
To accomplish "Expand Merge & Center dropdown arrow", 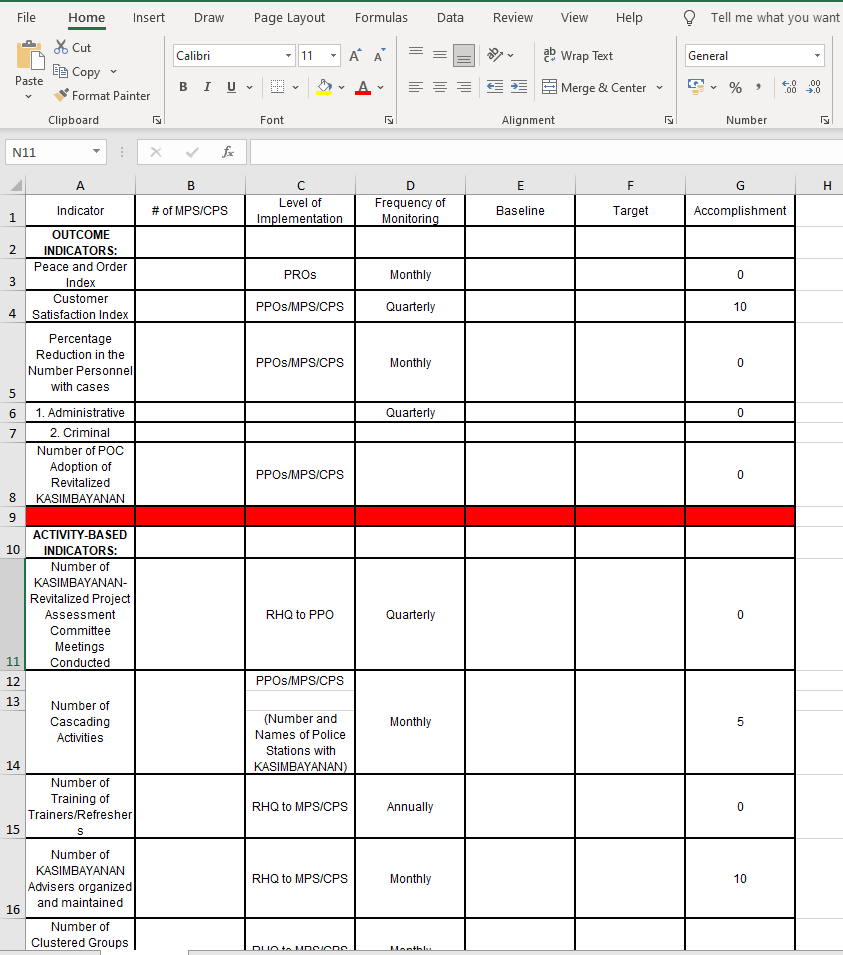I will coord(659,87).
